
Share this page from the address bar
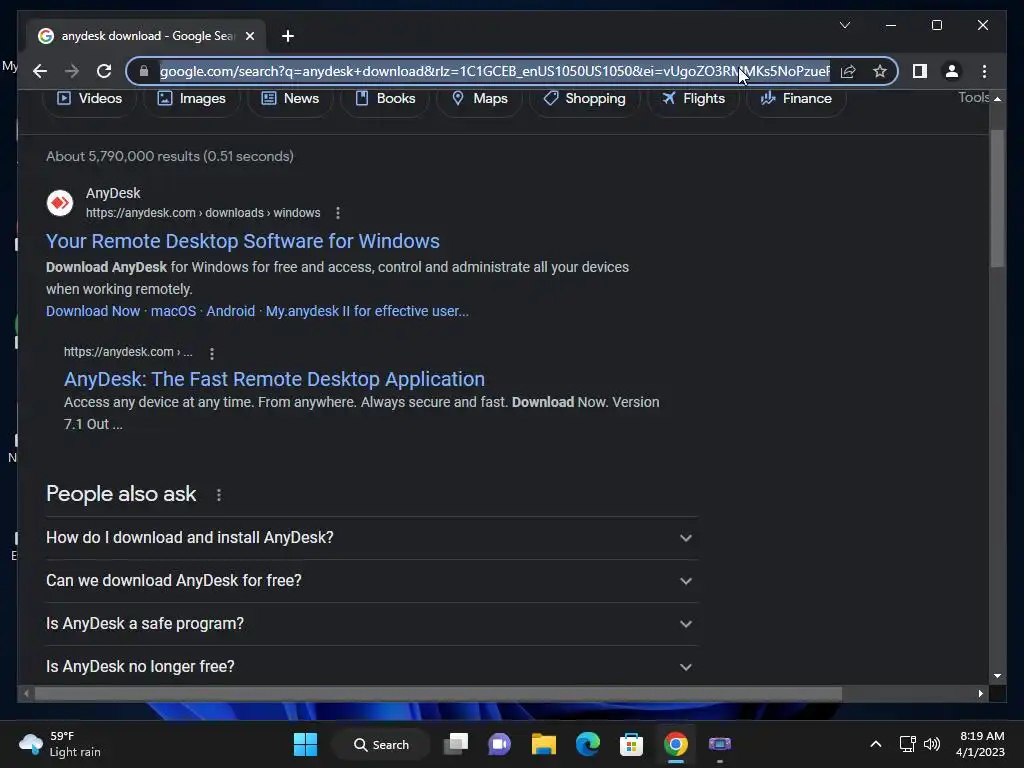point(848,71)
